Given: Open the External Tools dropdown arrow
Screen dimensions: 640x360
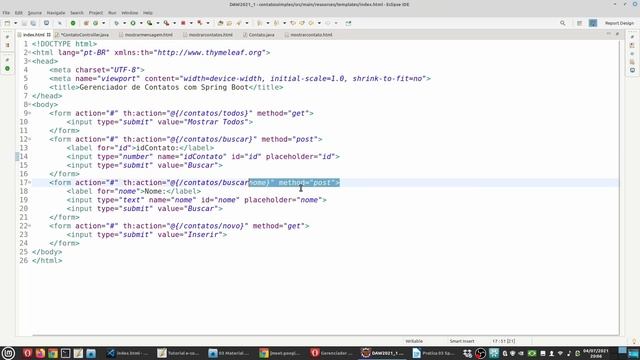Looking at the screenshot, I should pyautogui.click(x=174, y=23).
